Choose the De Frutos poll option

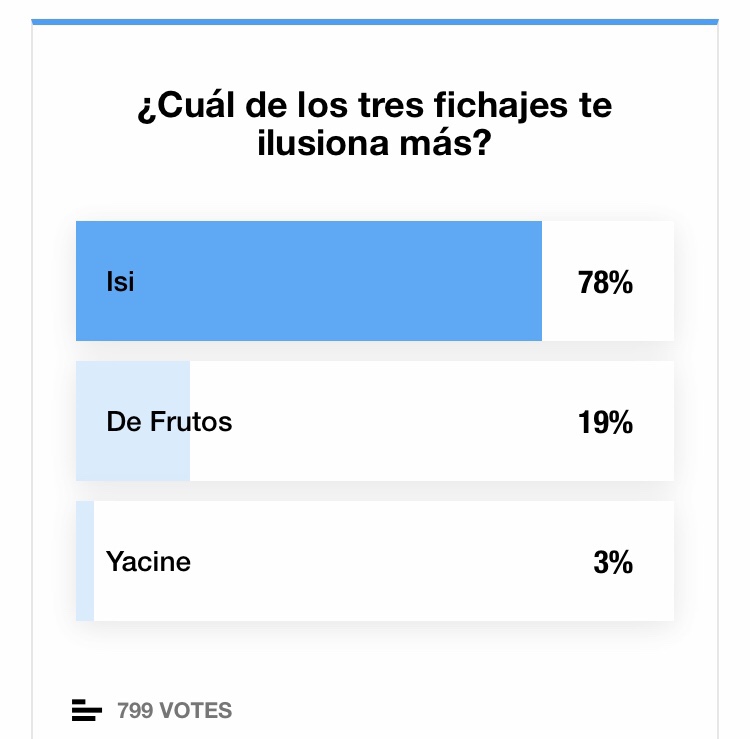click(169, 422)
